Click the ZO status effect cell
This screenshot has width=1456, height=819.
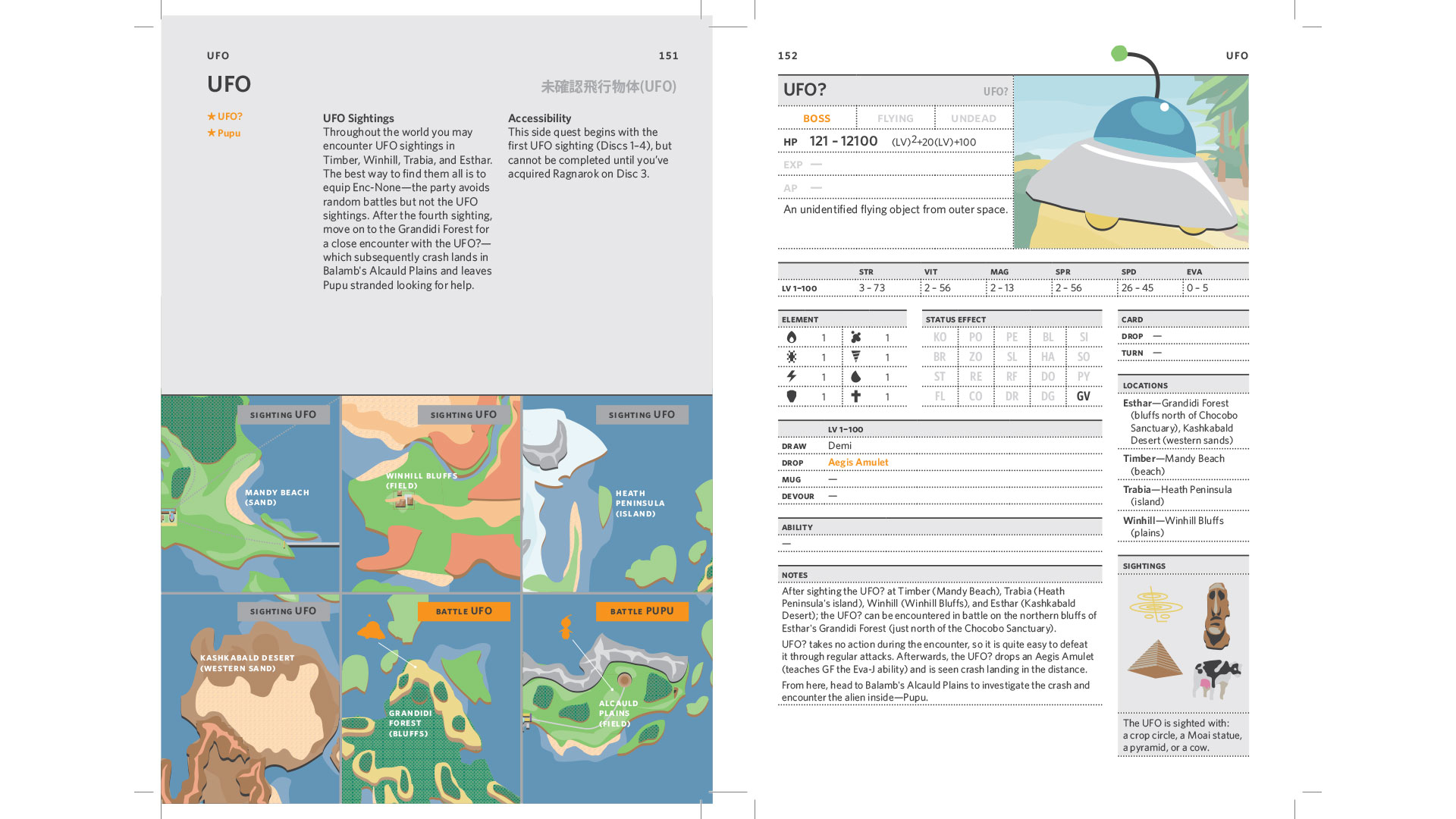[x=976, y=357]
